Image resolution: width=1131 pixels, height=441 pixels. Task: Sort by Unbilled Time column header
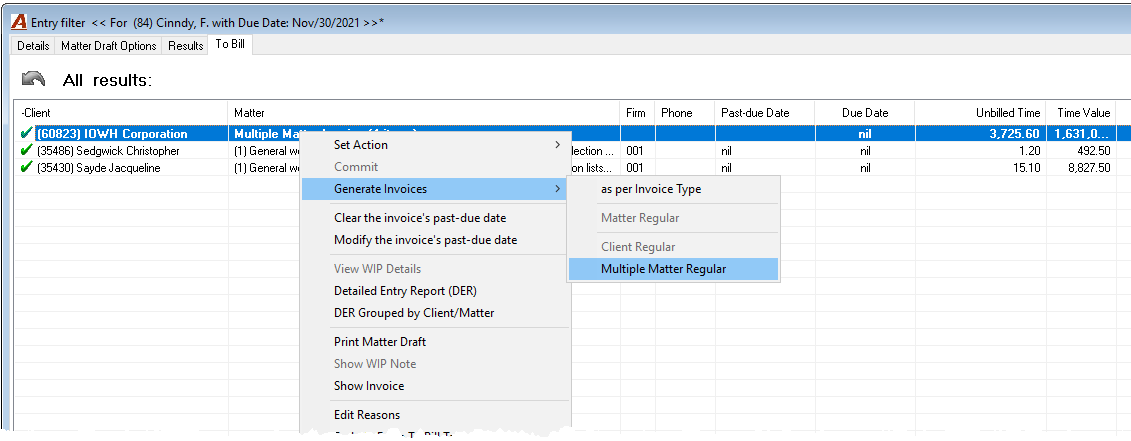point(980,113)
